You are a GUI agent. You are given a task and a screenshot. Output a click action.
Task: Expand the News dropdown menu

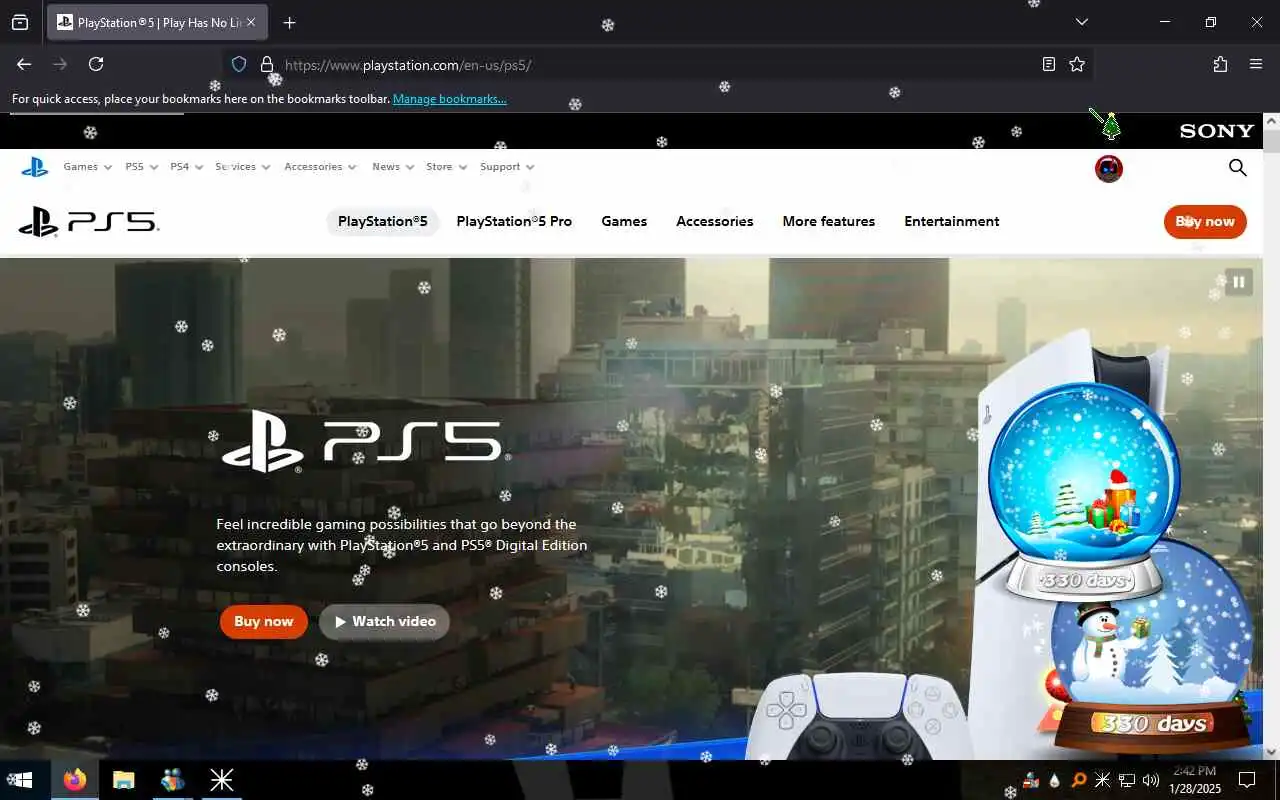(x=393, y=167)
